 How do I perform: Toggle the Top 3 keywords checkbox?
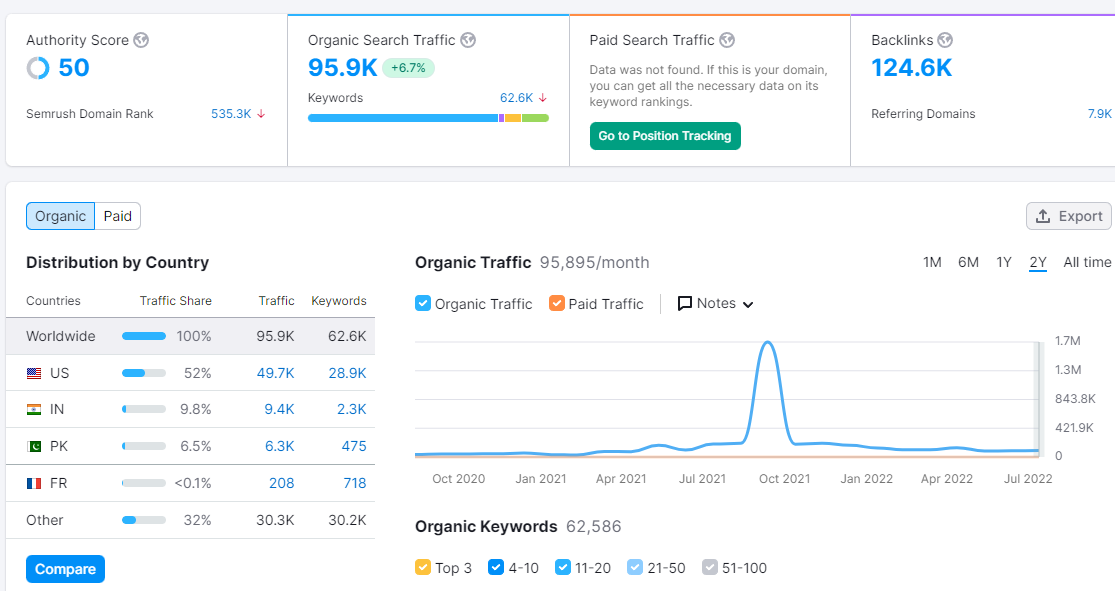pos(423,568)
